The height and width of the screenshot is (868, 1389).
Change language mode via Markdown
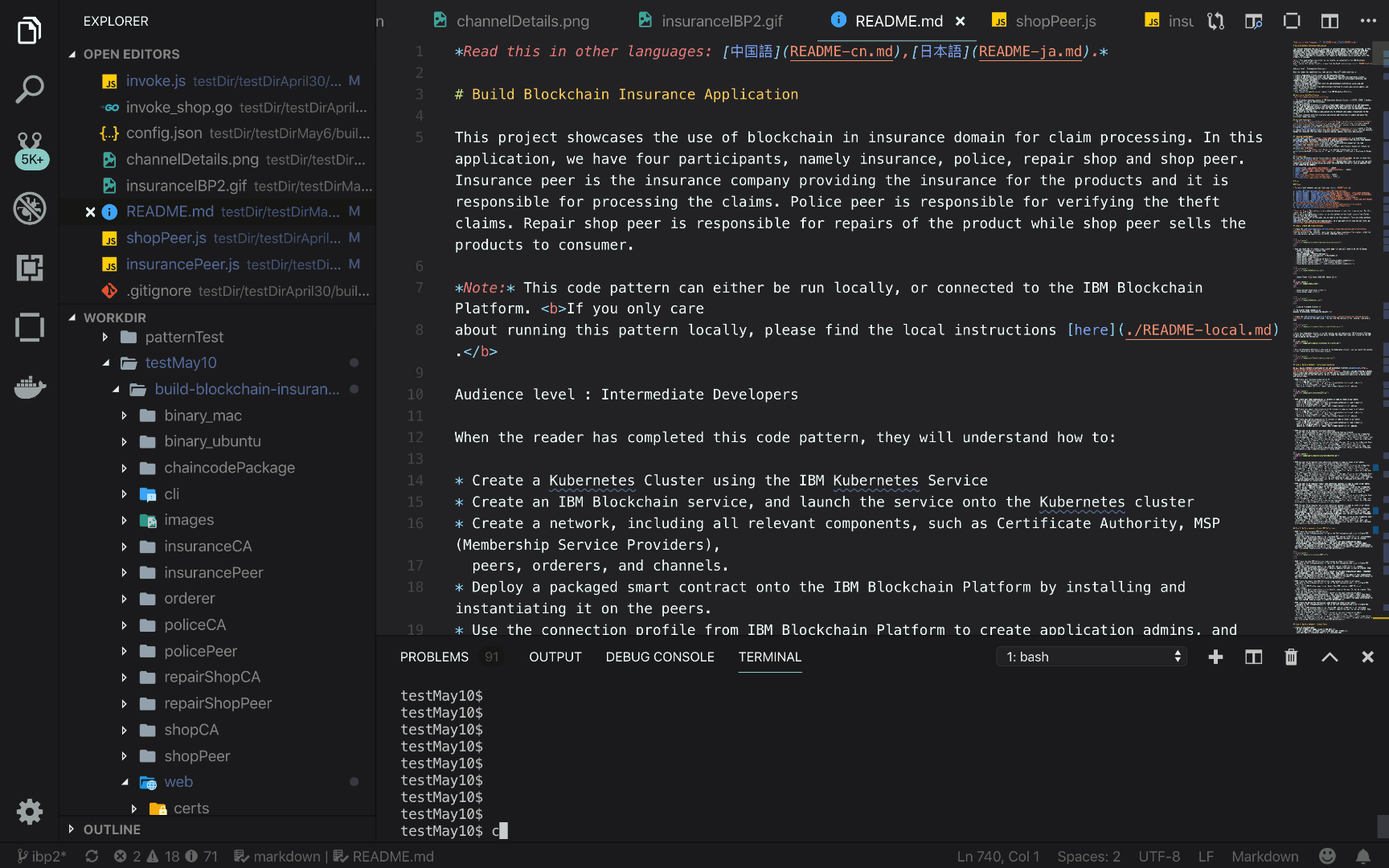[1264, 857]
